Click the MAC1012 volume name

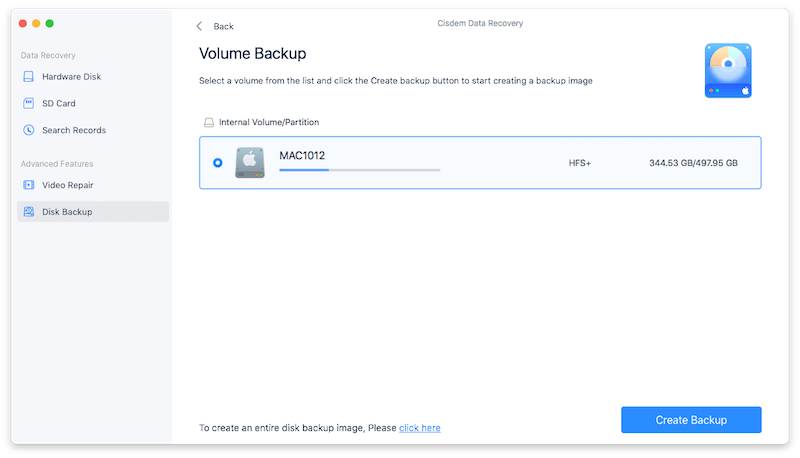click(302, 156)
